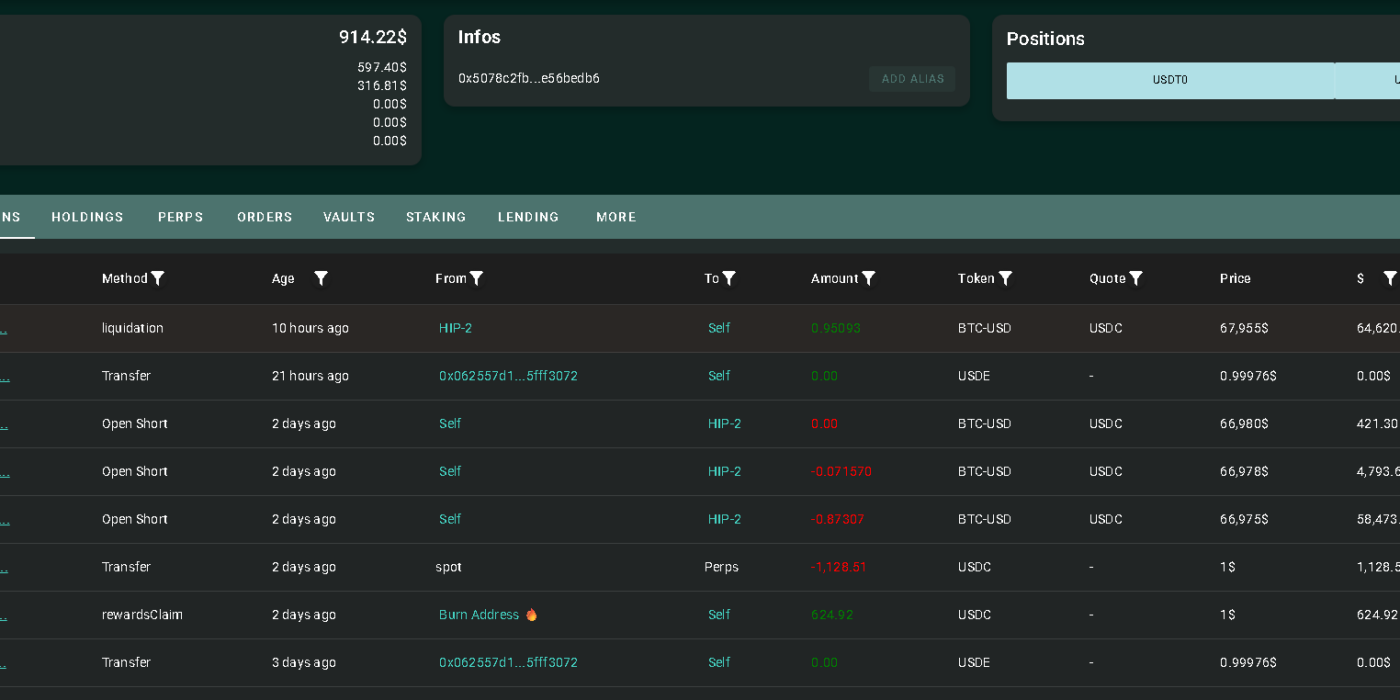1400x700 pixels.
Task: Go to the Vaults tab
Action: pos(349,217)
